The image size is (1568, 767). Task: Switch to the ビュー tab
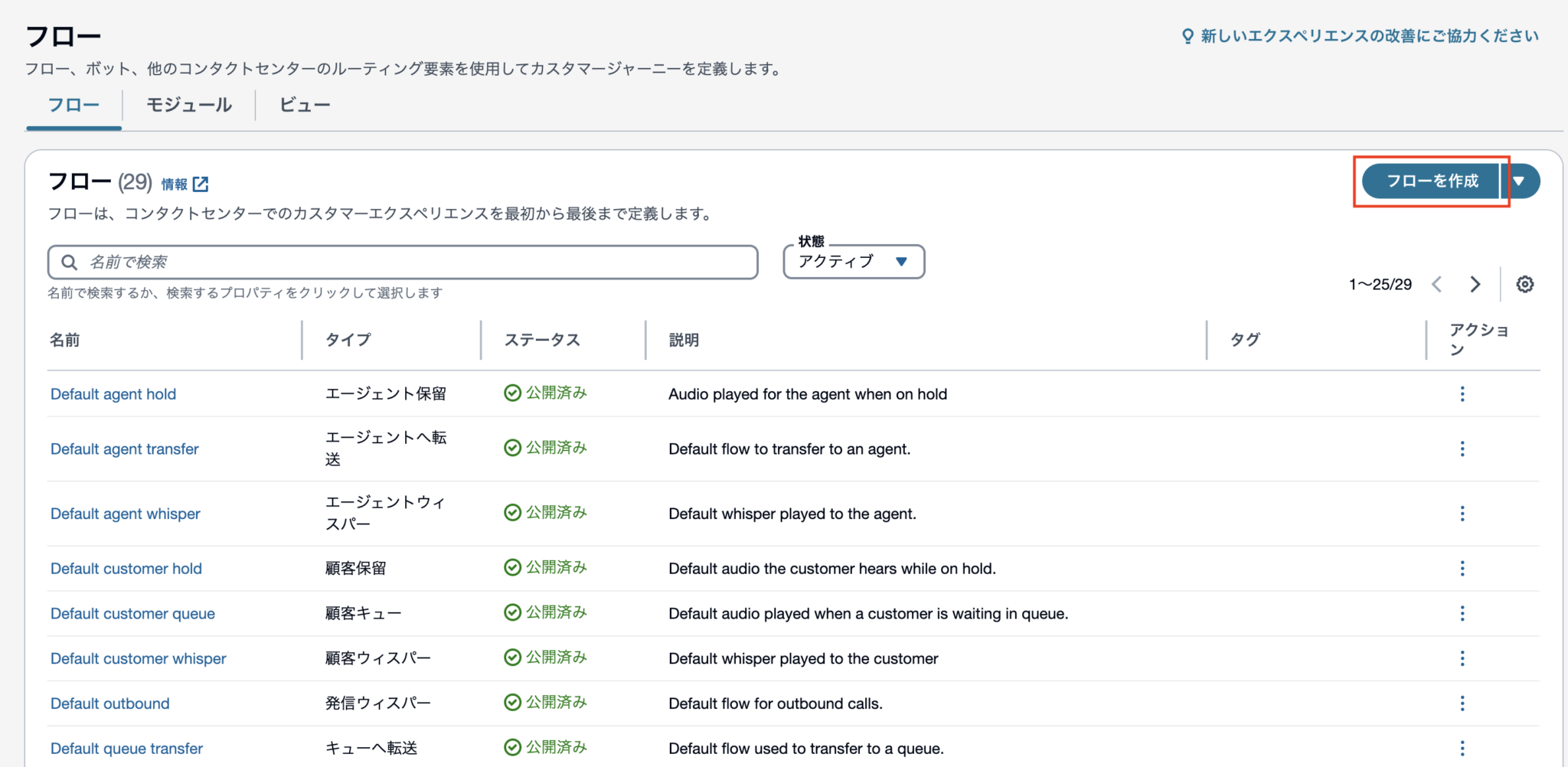coord(304,105)
